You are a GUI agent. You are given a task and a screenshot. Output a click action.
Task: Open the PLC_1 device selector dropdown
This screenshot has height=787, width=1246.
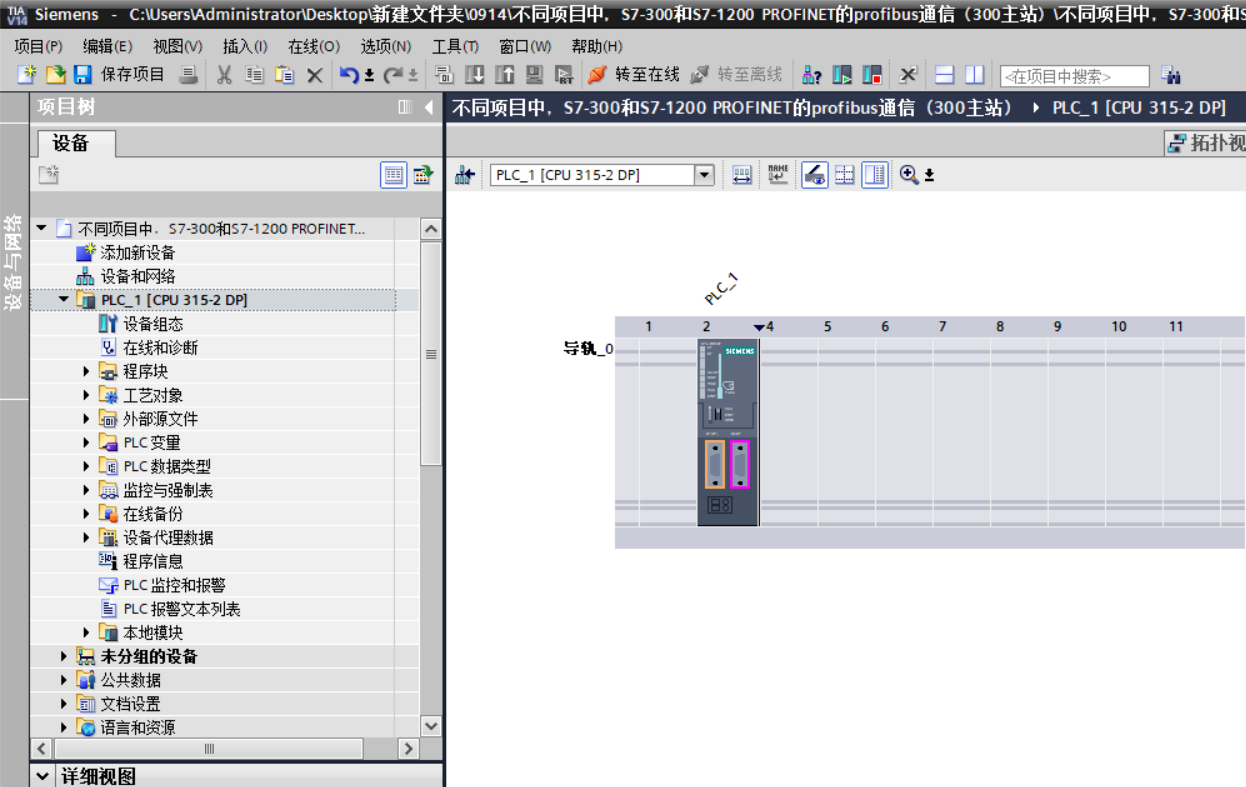tap(705, 175)
